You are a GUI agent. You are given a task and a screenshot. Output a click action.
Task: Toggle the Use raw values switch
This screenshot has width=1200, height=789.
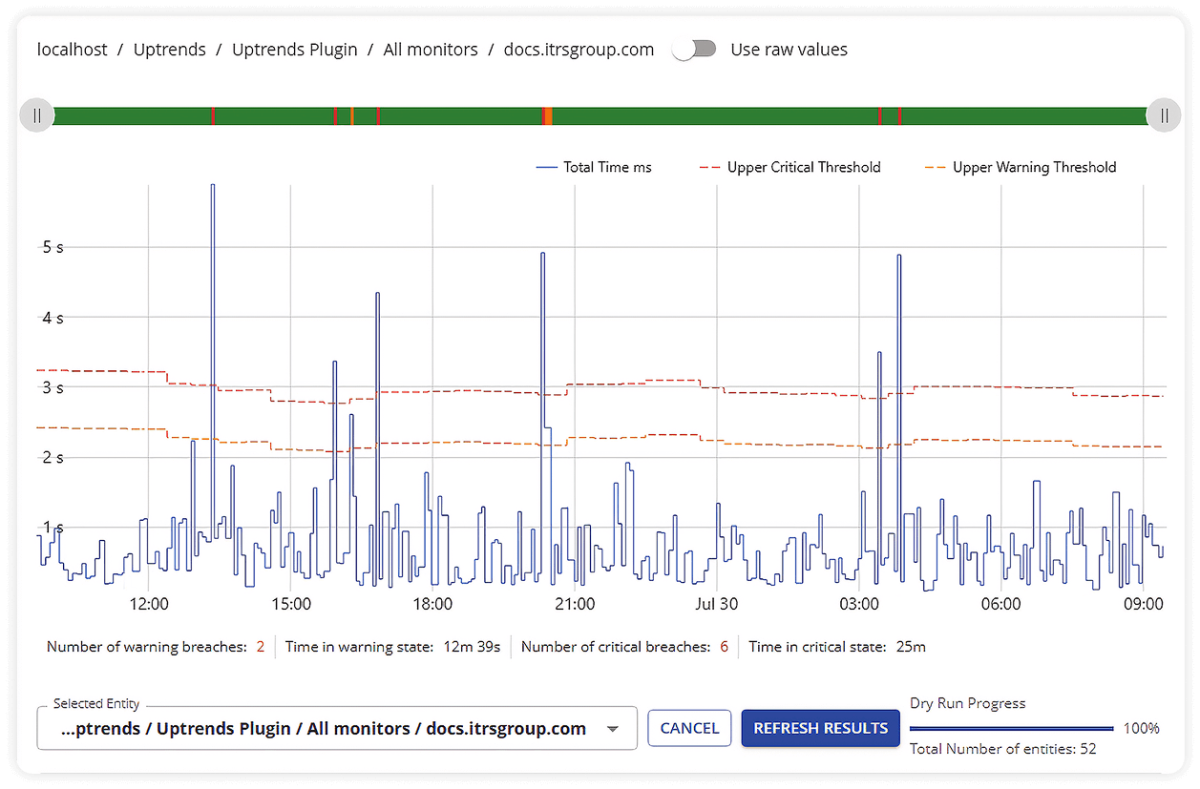694,48
